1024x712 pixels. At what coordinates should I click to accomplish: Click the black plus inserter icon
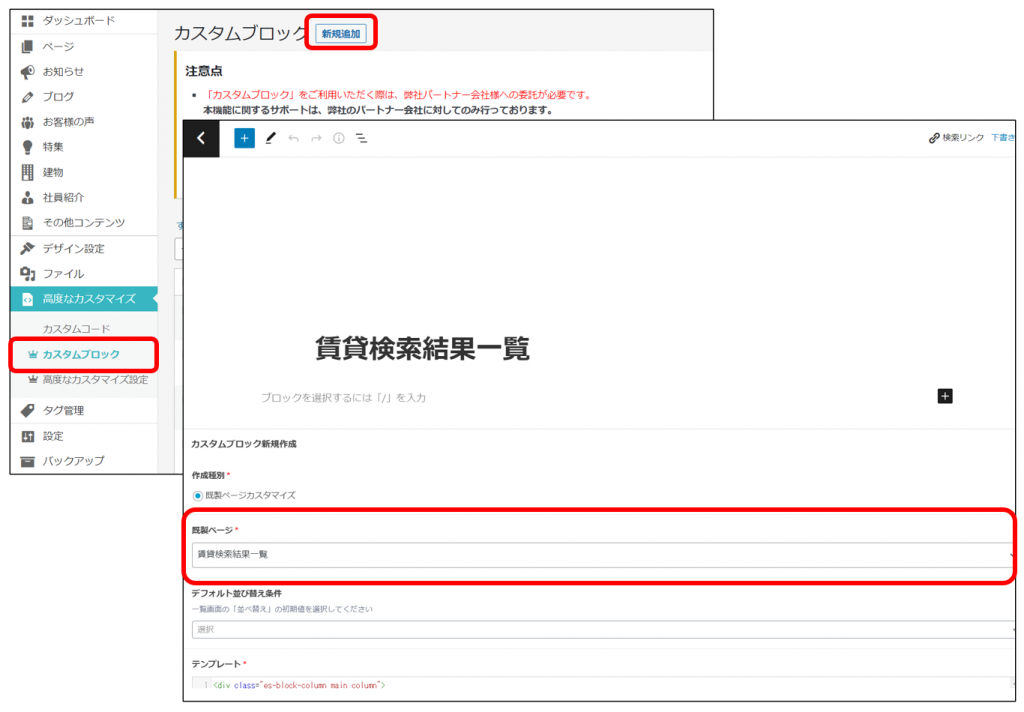click(x=945, y=396)
